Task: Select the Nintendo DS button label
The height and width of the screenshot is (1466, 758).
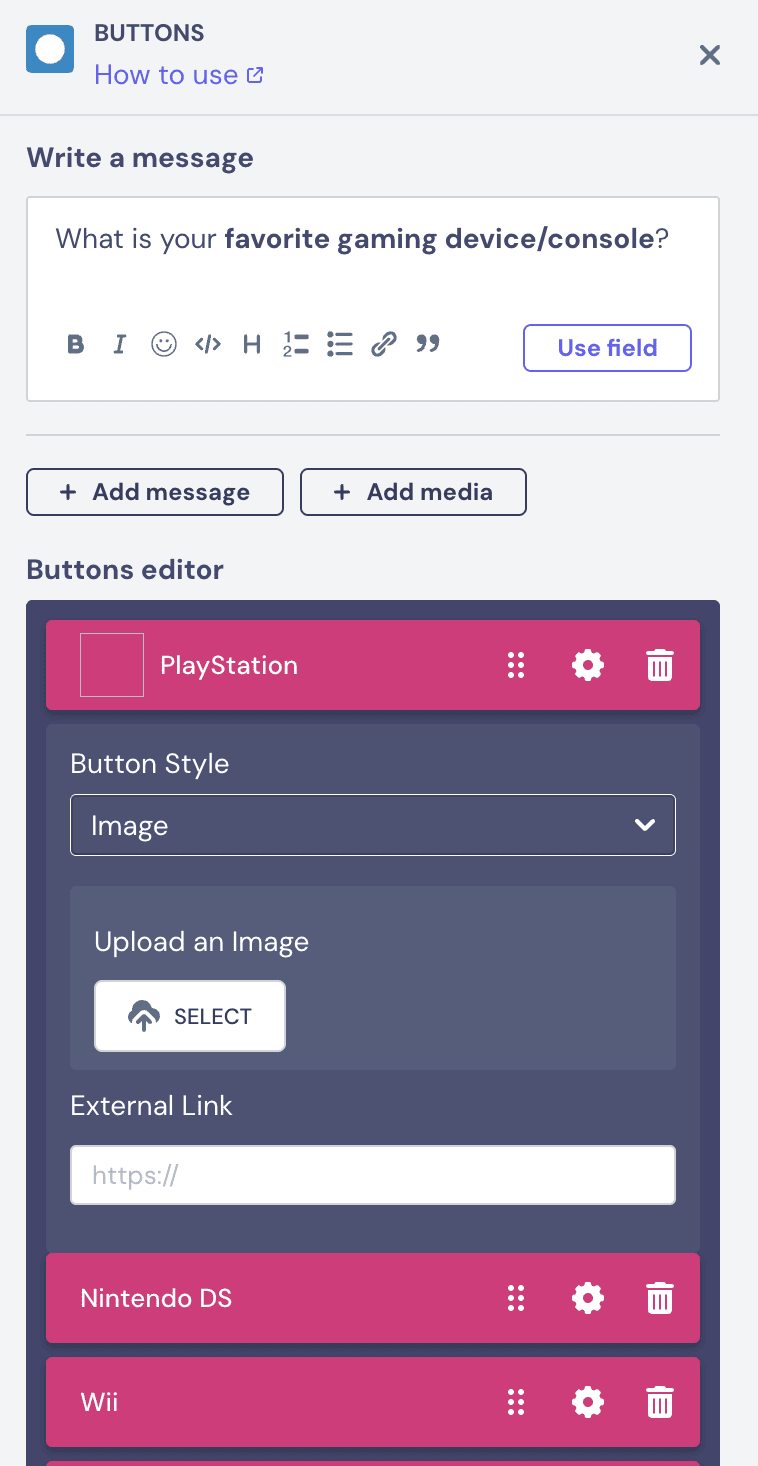Action: point(156,1298)
